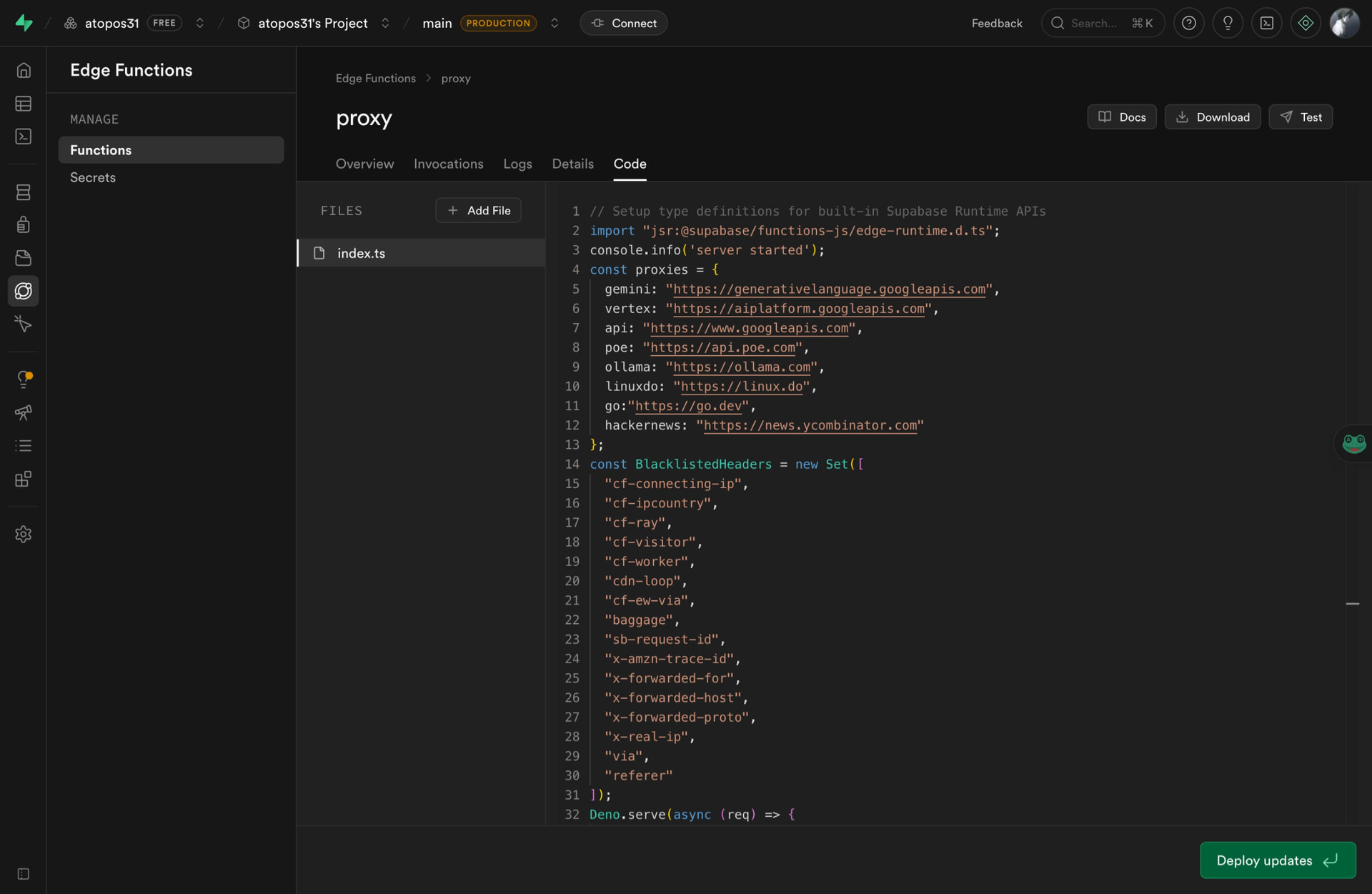Viewport: 1372px width, 894px height.
Task: Expand the atopos31 organization switcher chevron
Action: coord(200,23)
